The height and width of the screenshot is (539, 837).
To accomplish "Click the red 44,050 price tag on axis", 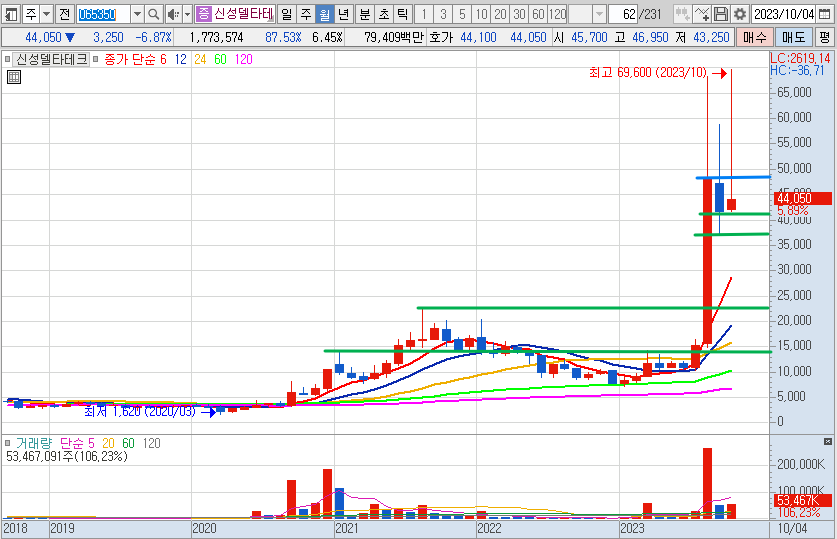I will point(802,199).
